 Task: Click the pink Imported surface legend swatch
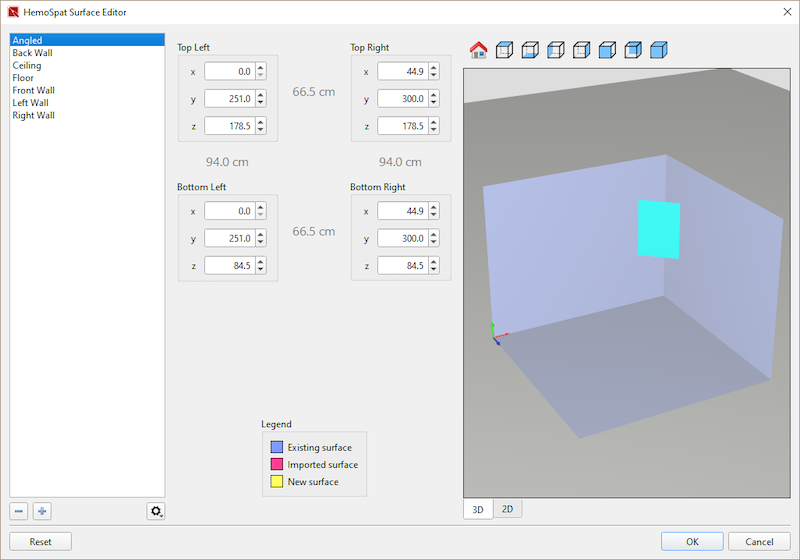pyautogui.click(x=277, y=464)
